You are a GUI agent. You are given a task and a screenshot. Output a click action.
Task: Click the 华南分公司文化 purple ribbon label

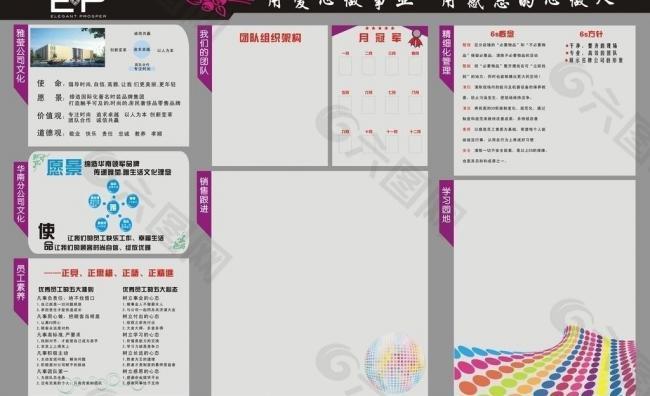(20, 198)
